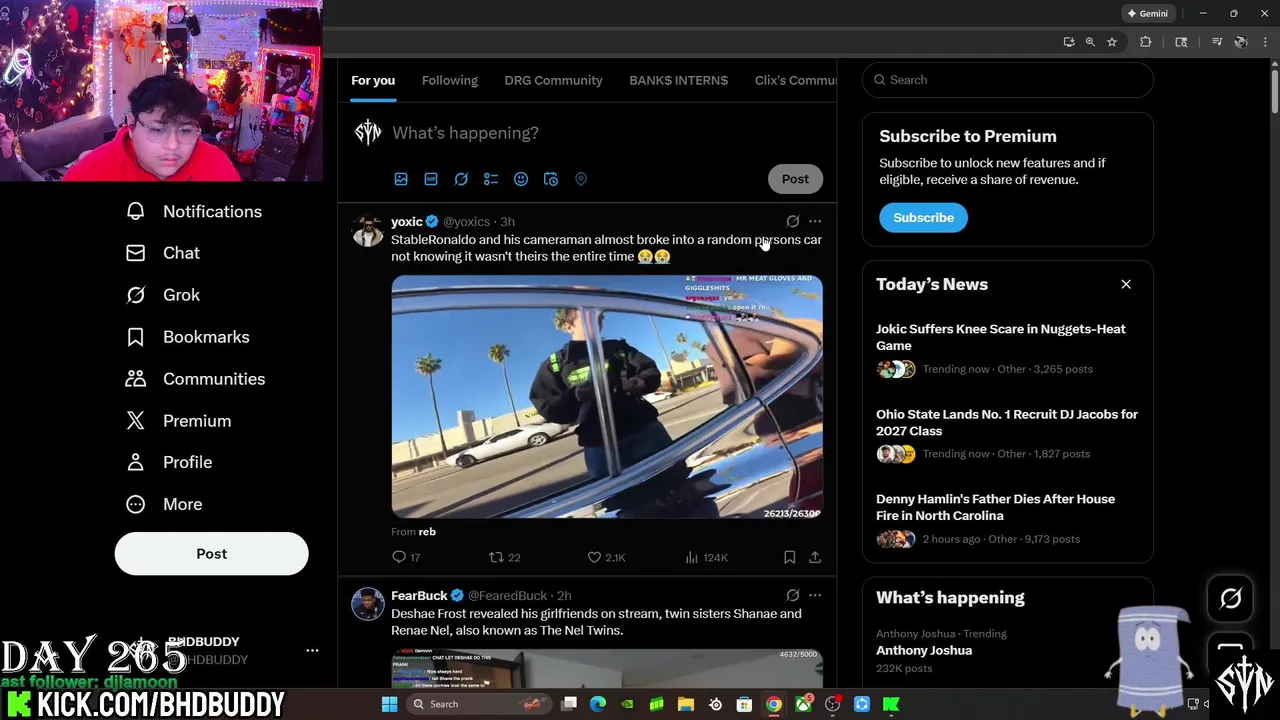Bookmark this tab with the star

1111,42
